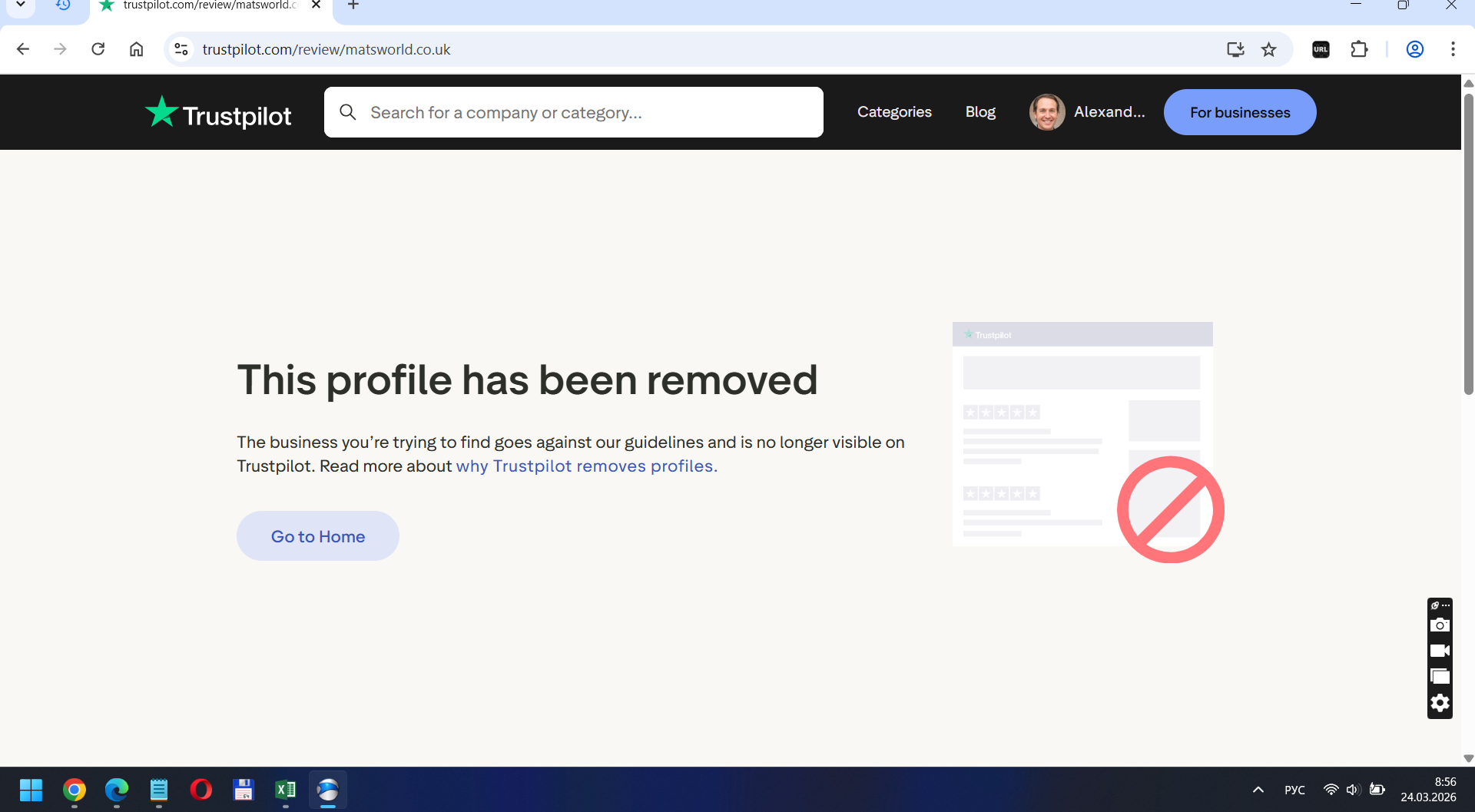This screenshot has height=812, width=1475.
Task: Open the notepad app on taskbar
Action: 159,790
